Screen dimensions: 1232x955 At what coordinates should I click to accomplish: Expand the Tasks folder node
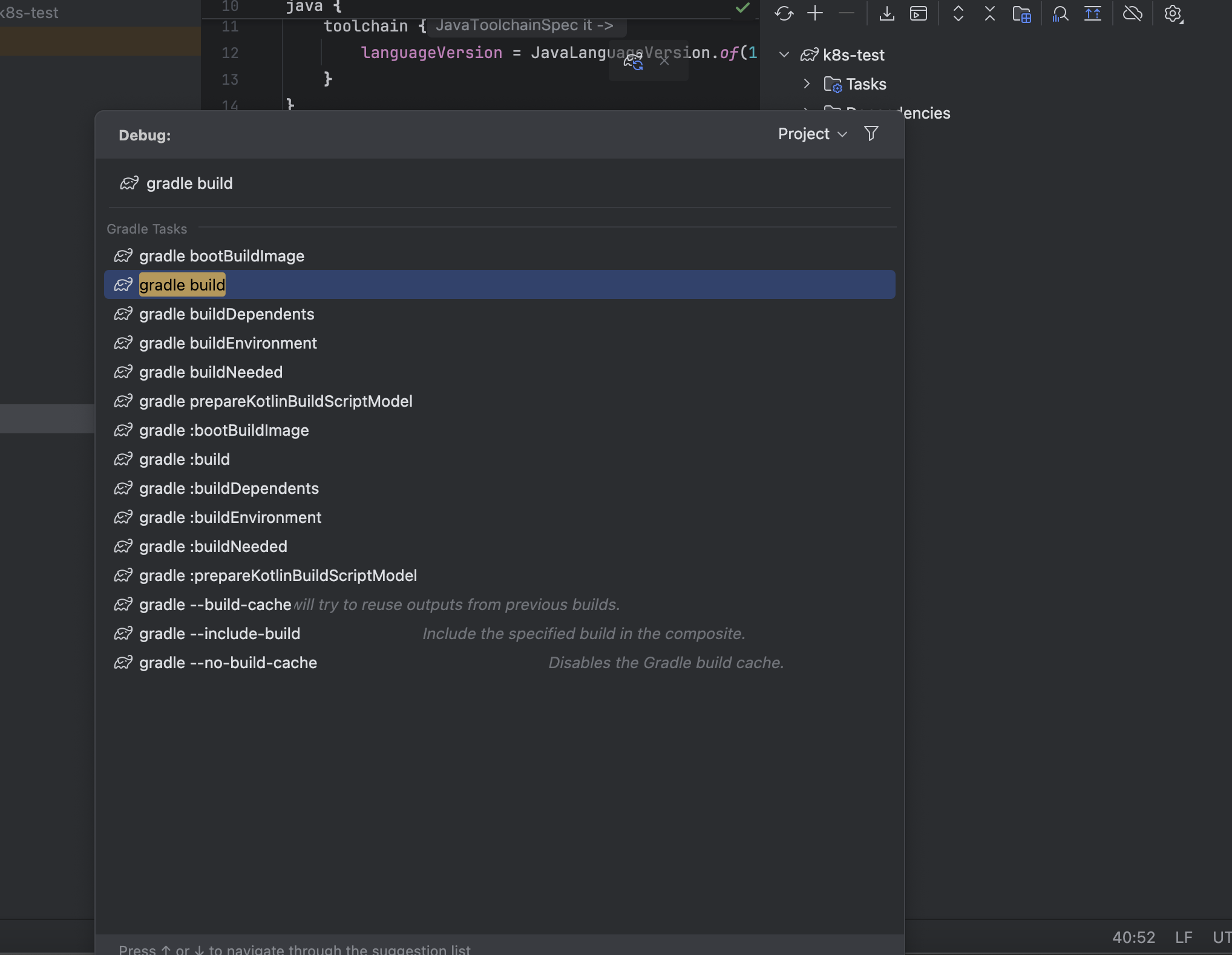click(806, 84)
